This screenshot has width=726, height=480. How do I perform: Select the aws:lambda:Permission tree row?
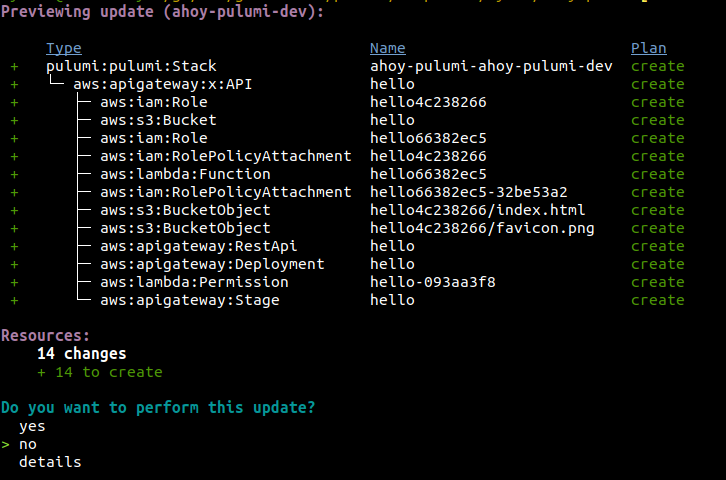pyautogui.click(x=194, y=282)
